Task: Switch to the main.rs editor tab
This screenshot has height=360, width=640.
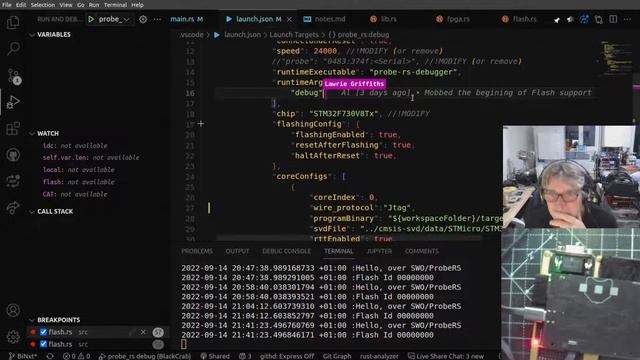Action: coord(187,19)
